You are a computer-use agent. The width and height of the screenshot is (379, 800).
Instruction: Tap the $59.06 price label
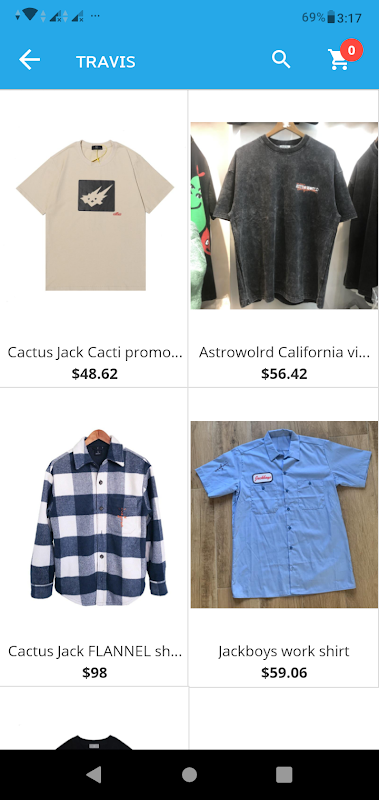click(284, 673)
